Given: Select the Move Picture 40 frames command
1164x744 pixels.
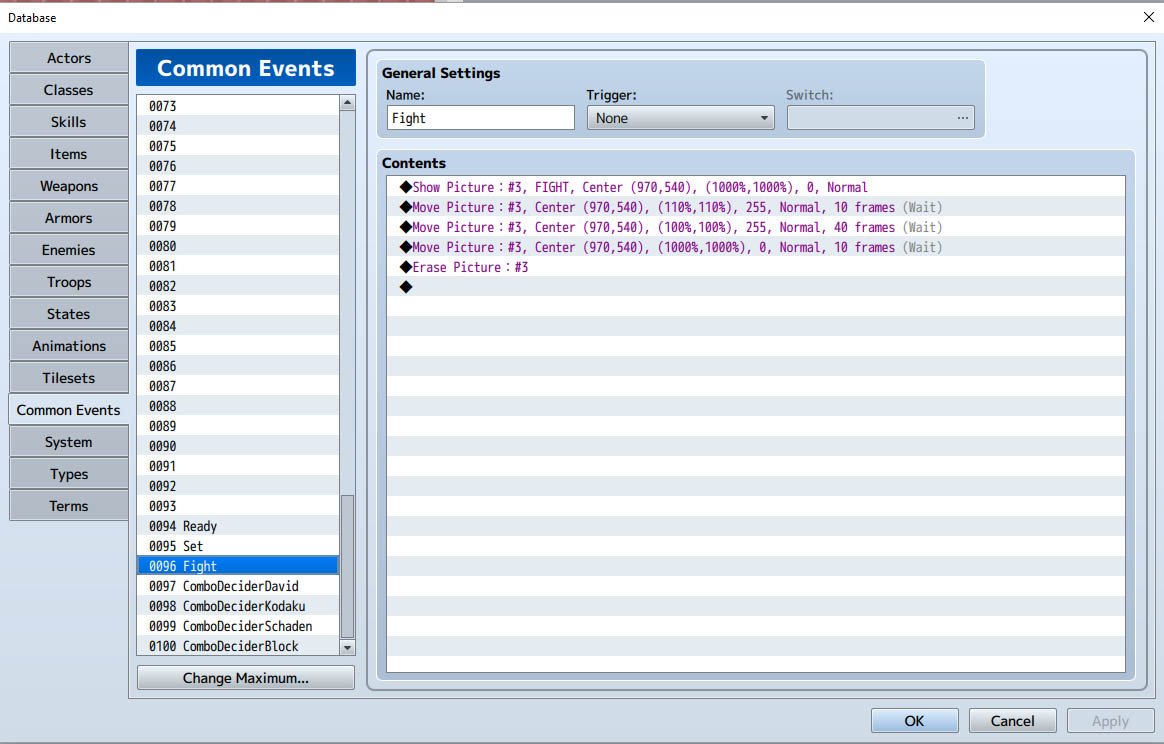Looking at the screenshot, I should point(756,227).
